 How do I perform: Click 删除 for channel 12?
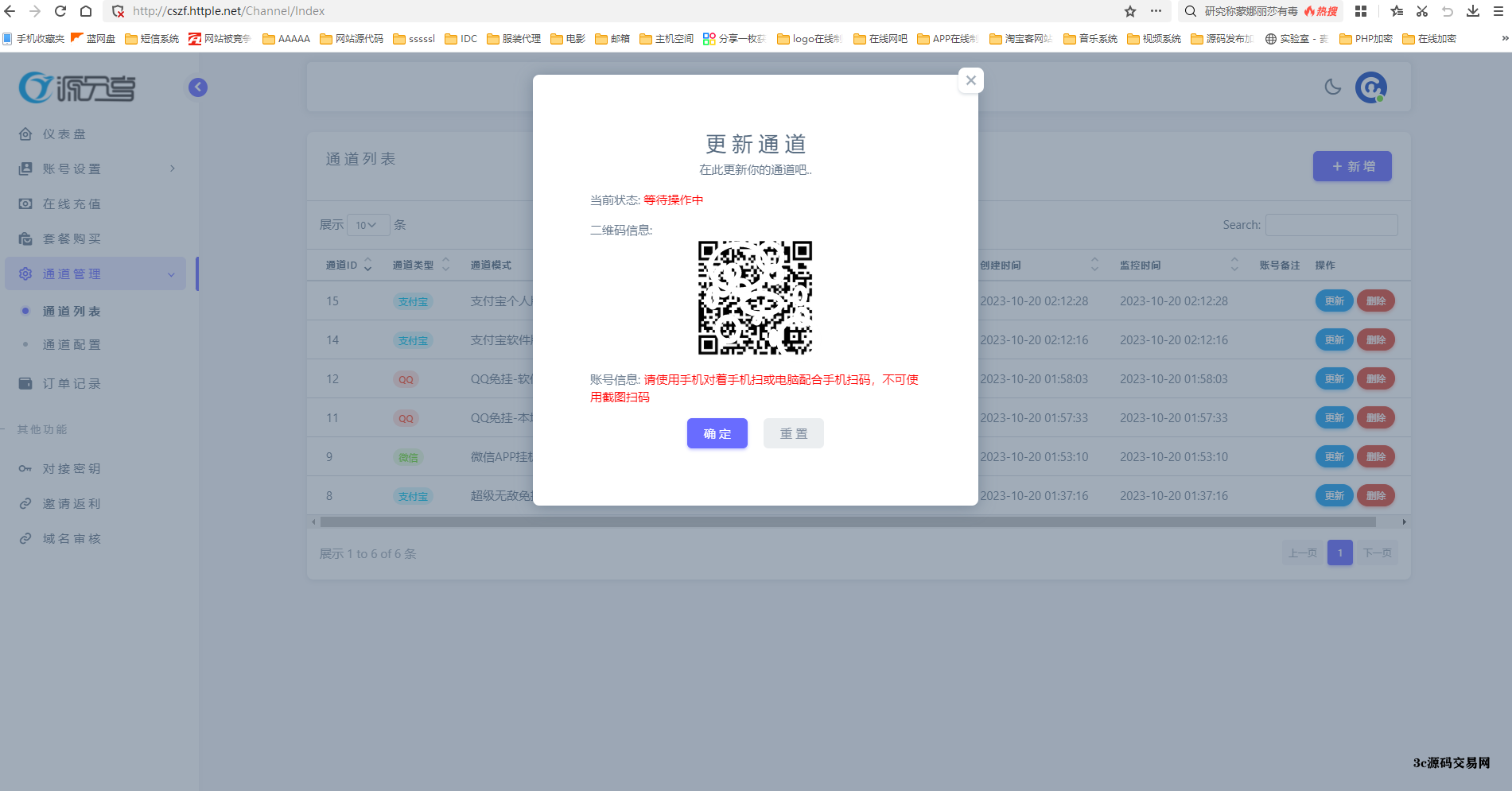1376,379
